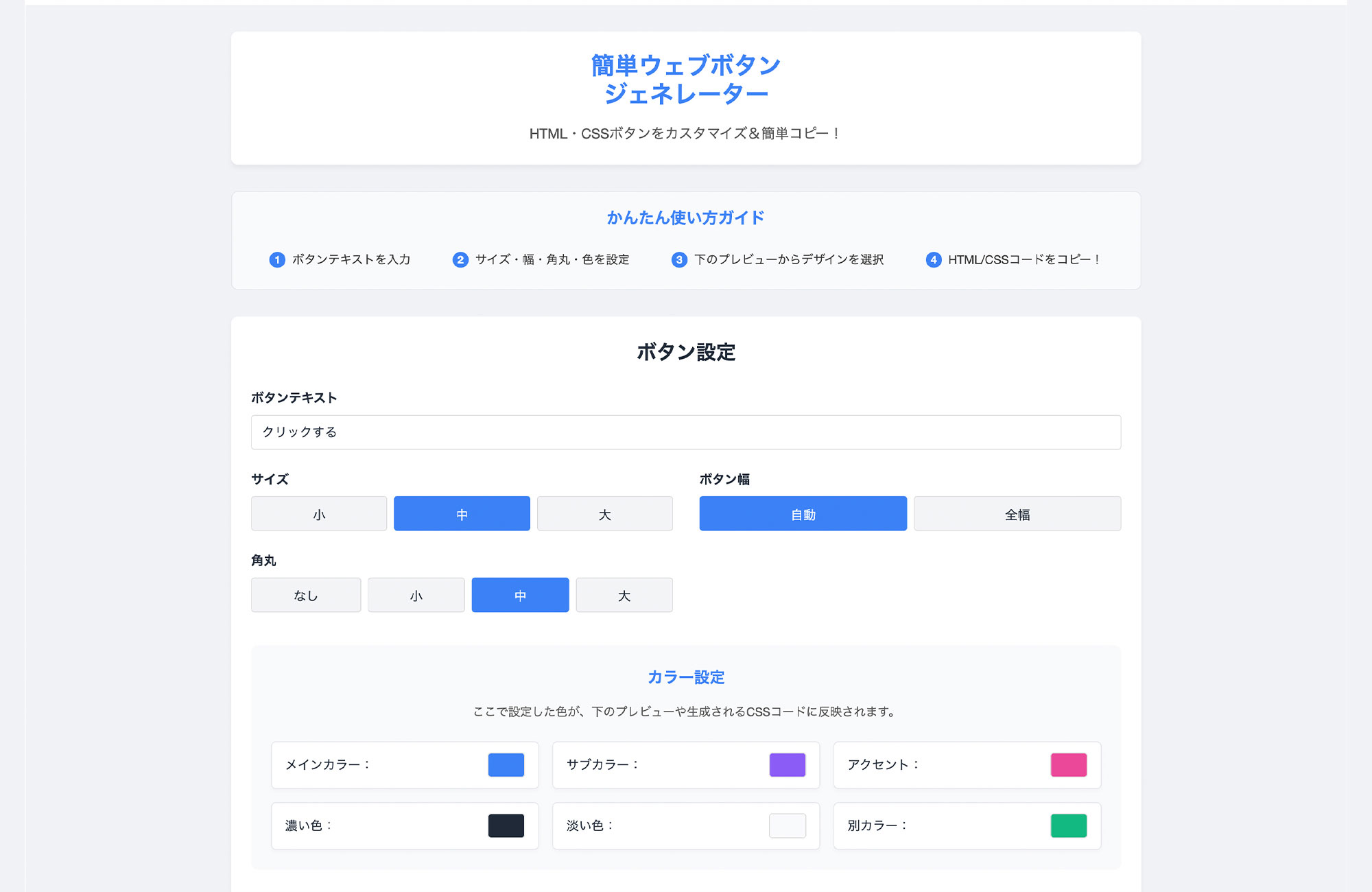Click the 角丸 section label
The width and height of the screenshot is (1372, 892).
click(x=263, y=561)
